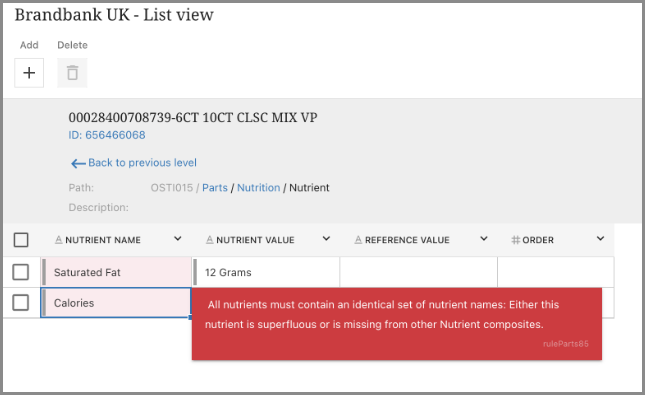This screenshot has height=395, width=645.
Task: Open the Order column dropdown arrow
Action: (x=601, y=239)
